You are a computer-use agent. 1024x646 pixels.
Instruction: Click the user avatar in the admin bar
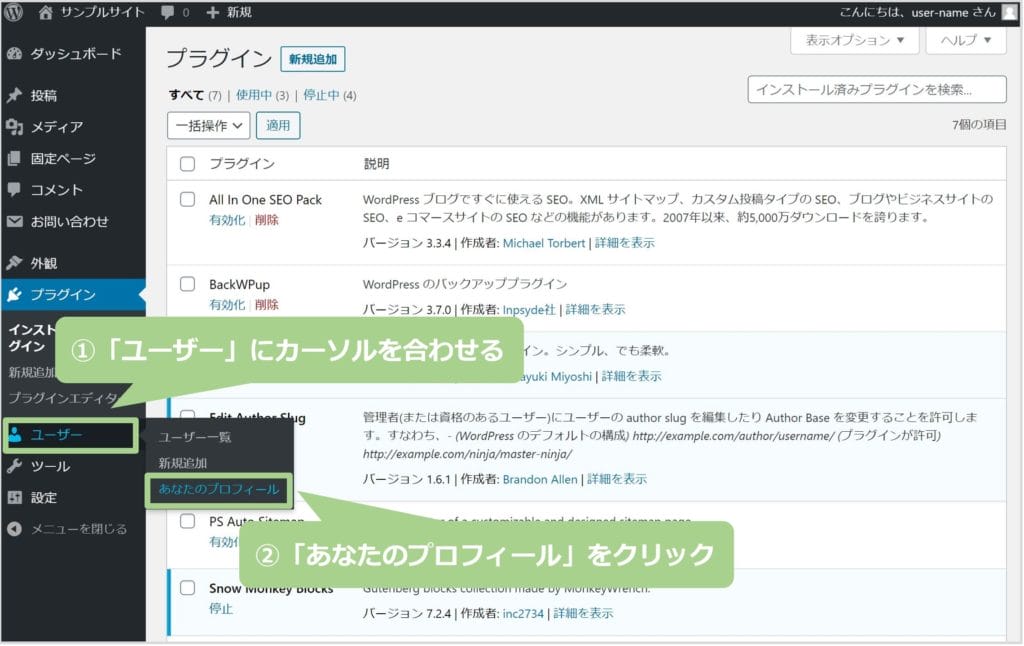coord(1011,12)
